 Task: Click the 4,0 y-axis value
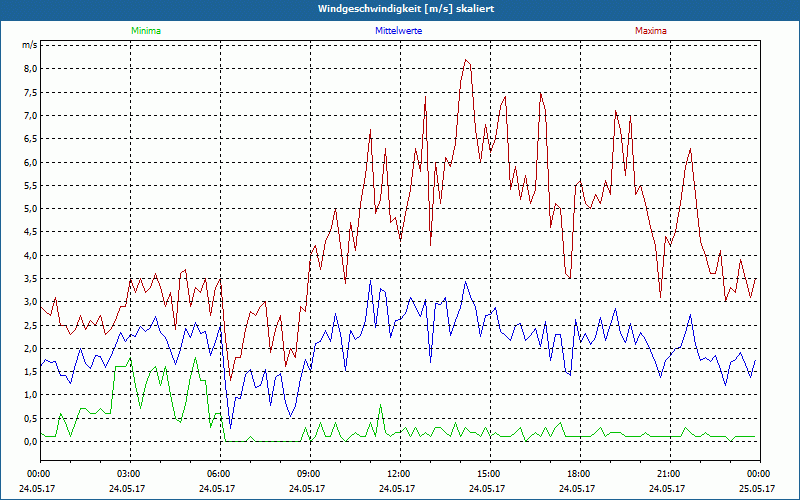(31, 256)
